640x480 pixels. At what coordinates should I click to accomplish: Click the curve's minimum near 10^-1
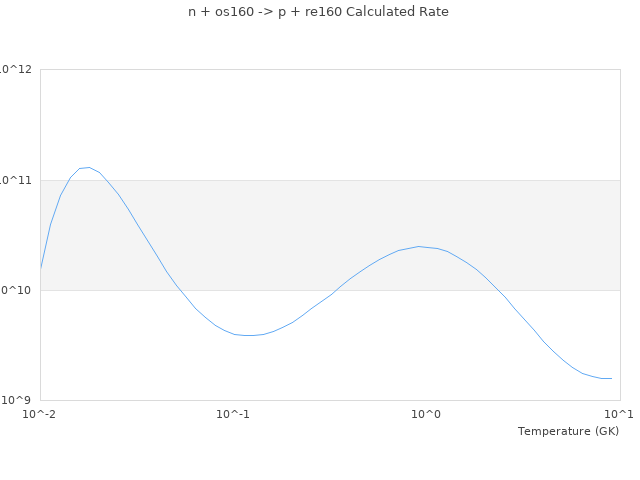point(248,335)
